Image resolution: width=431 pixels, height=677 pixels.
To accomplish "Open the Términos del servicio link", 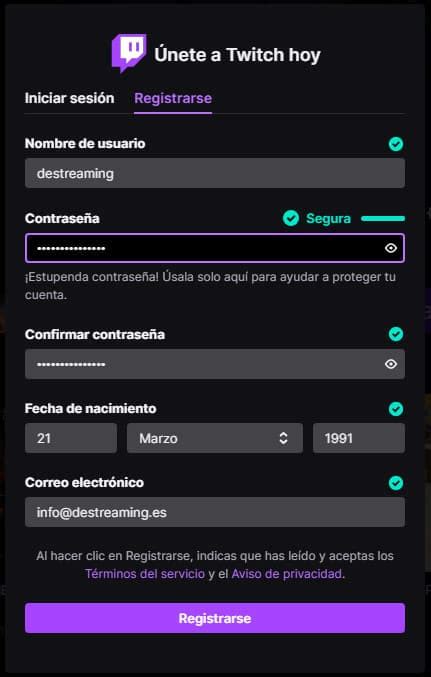I will (145, 574).
